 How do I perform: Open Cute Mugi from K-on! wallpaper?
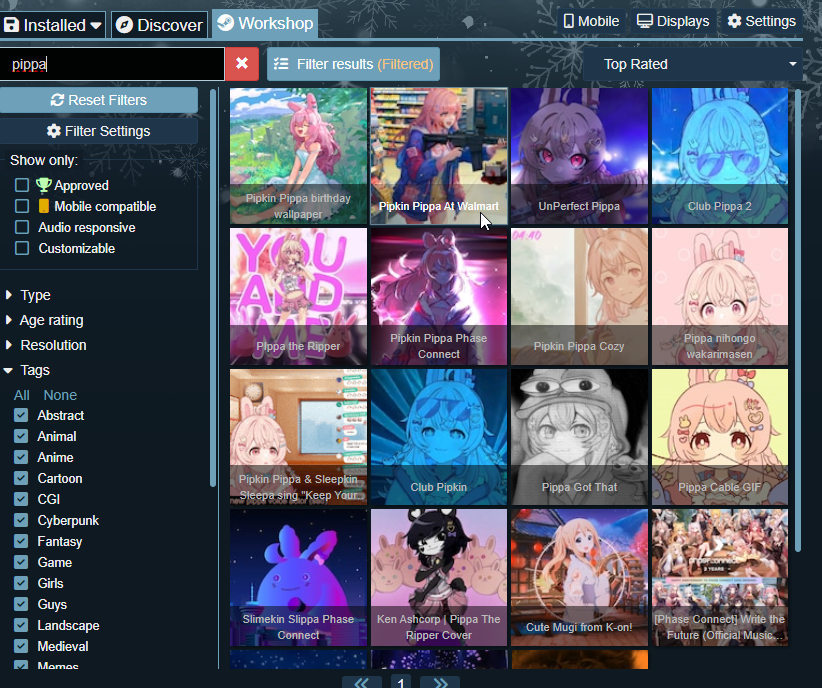point(579,577)
